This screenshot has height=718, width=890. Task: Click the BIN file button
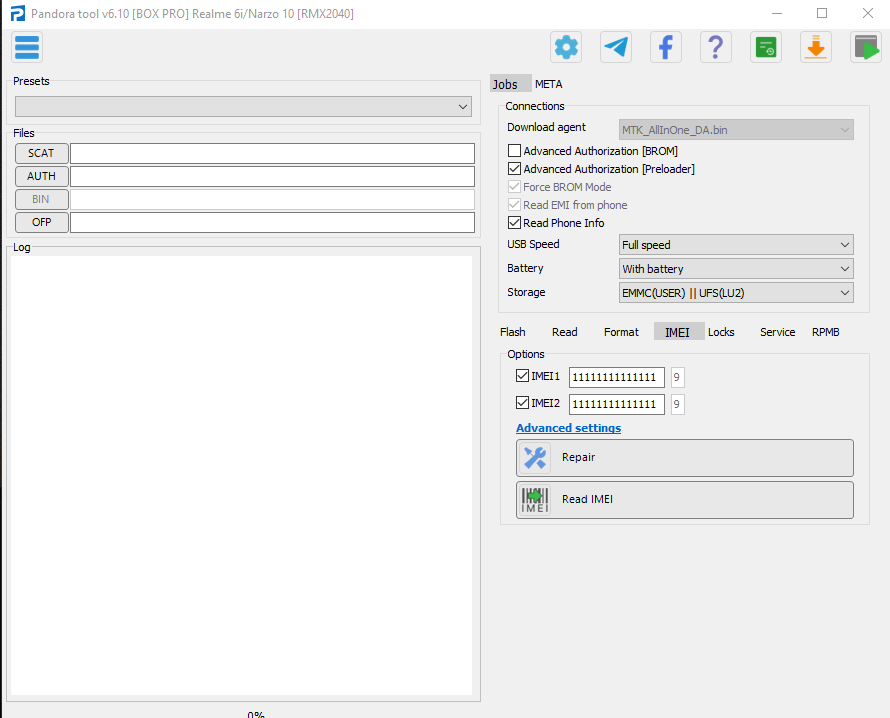[x=41, y=199]
